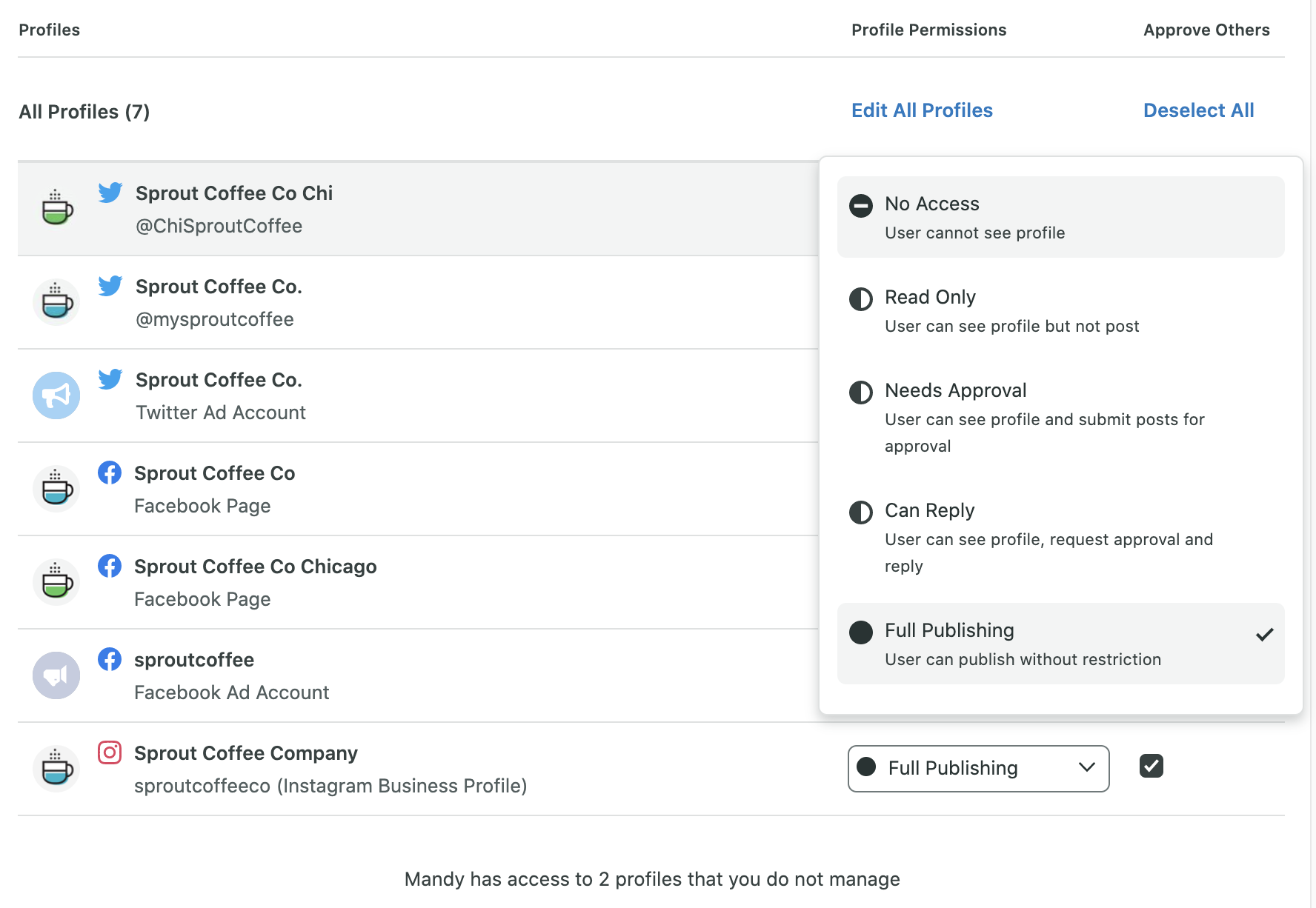Click the grey megaphone avatar of Facebook Ad Account
Screen dimensions: 1316x908
(x=56, y=675)
